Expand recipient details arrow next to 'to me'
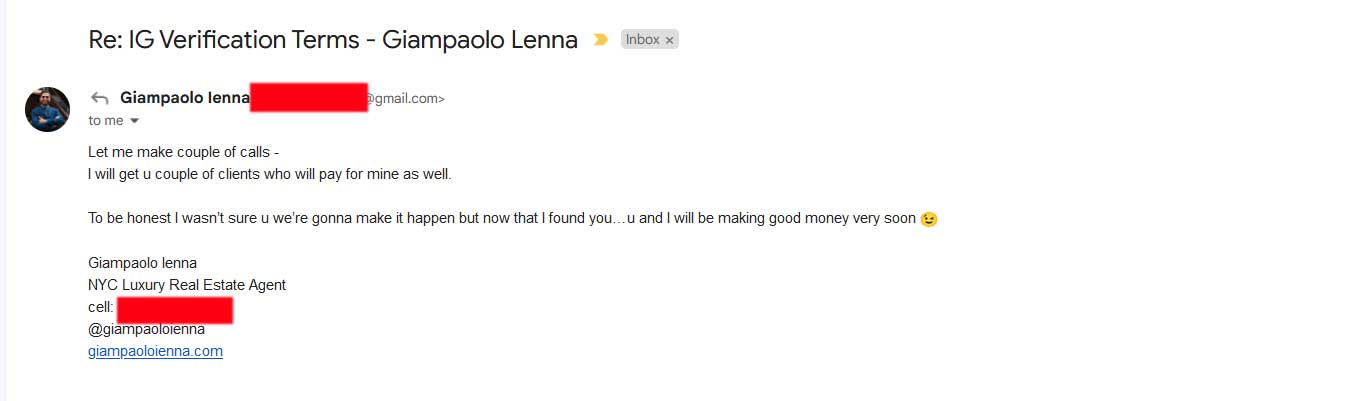Viewport: 1370px width, 401px height. pos(135,121)
